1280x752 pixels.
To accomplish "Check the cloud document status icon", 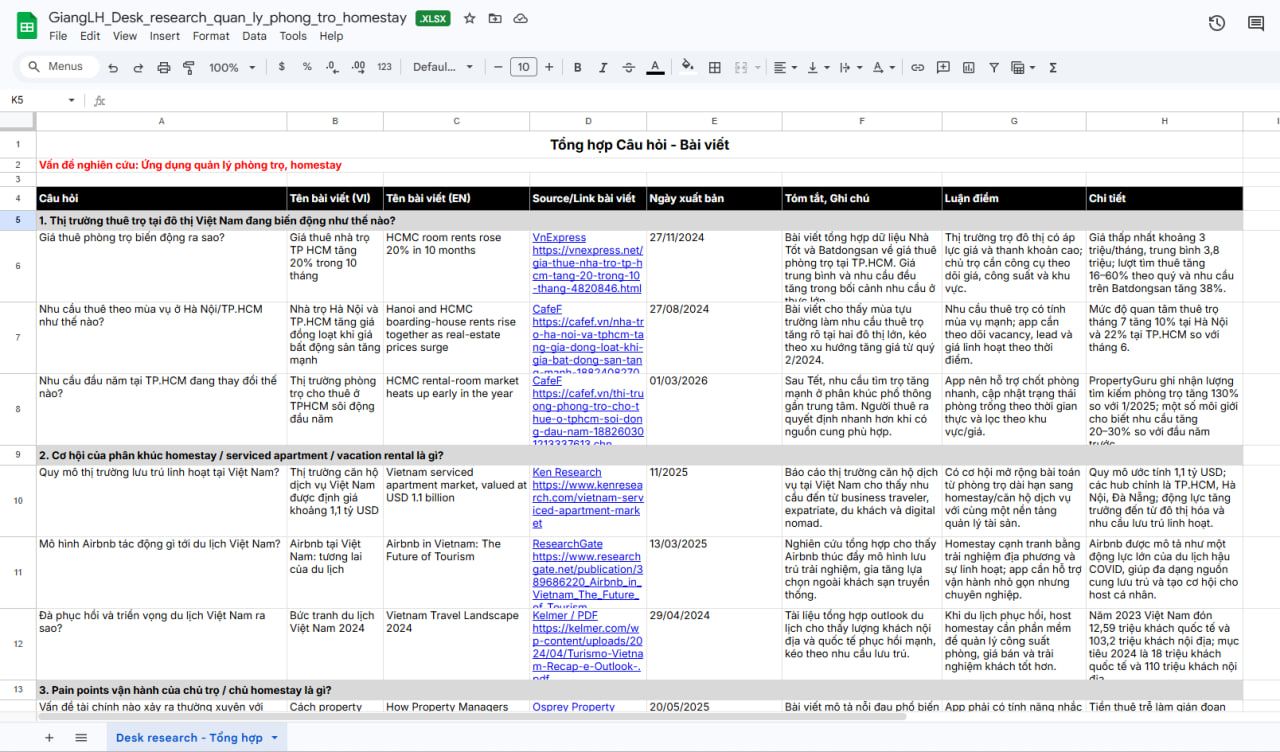I will pos(521,19).
